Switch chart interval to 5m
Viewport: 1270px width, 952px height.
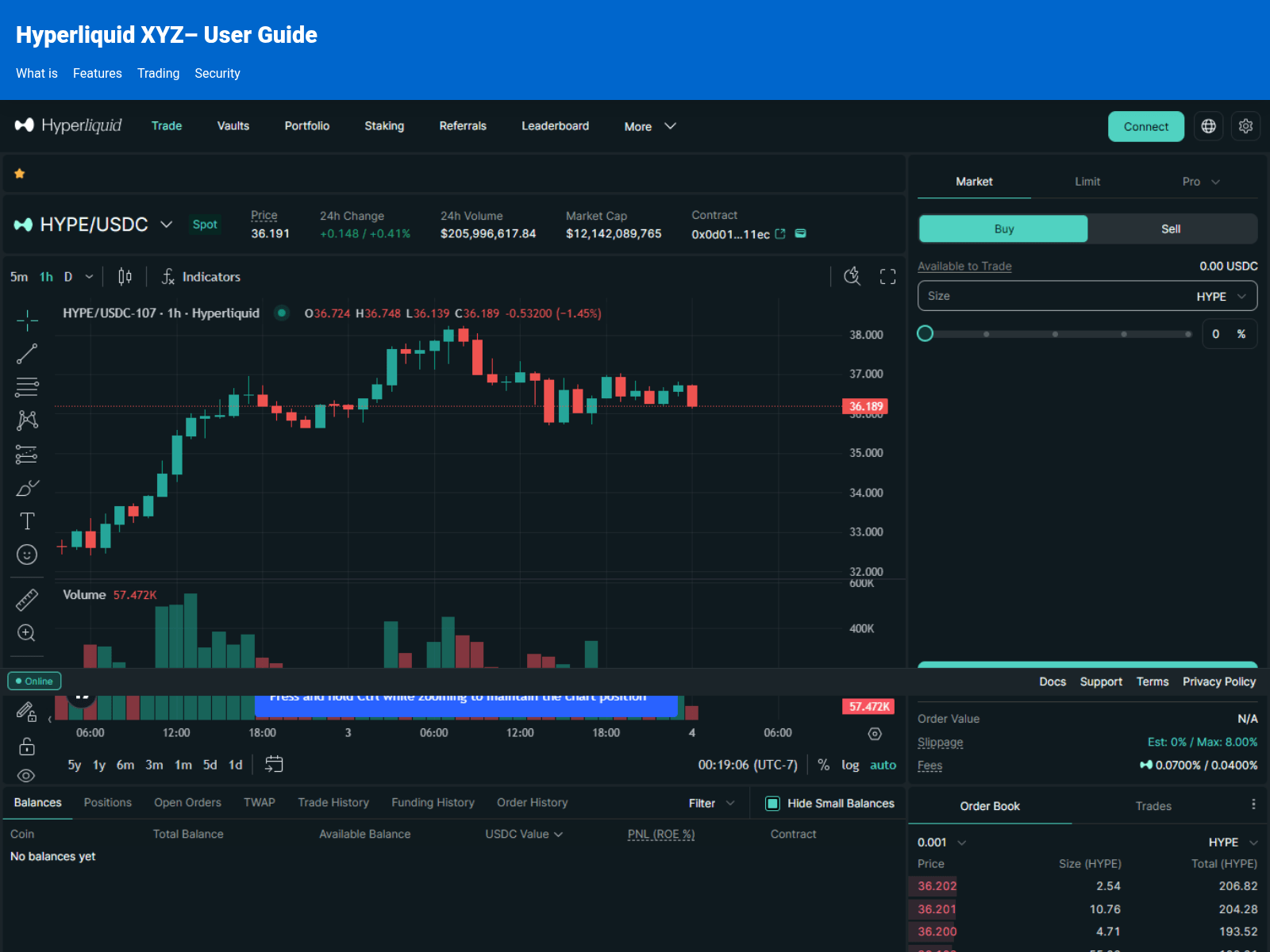(x=19, y=277)
